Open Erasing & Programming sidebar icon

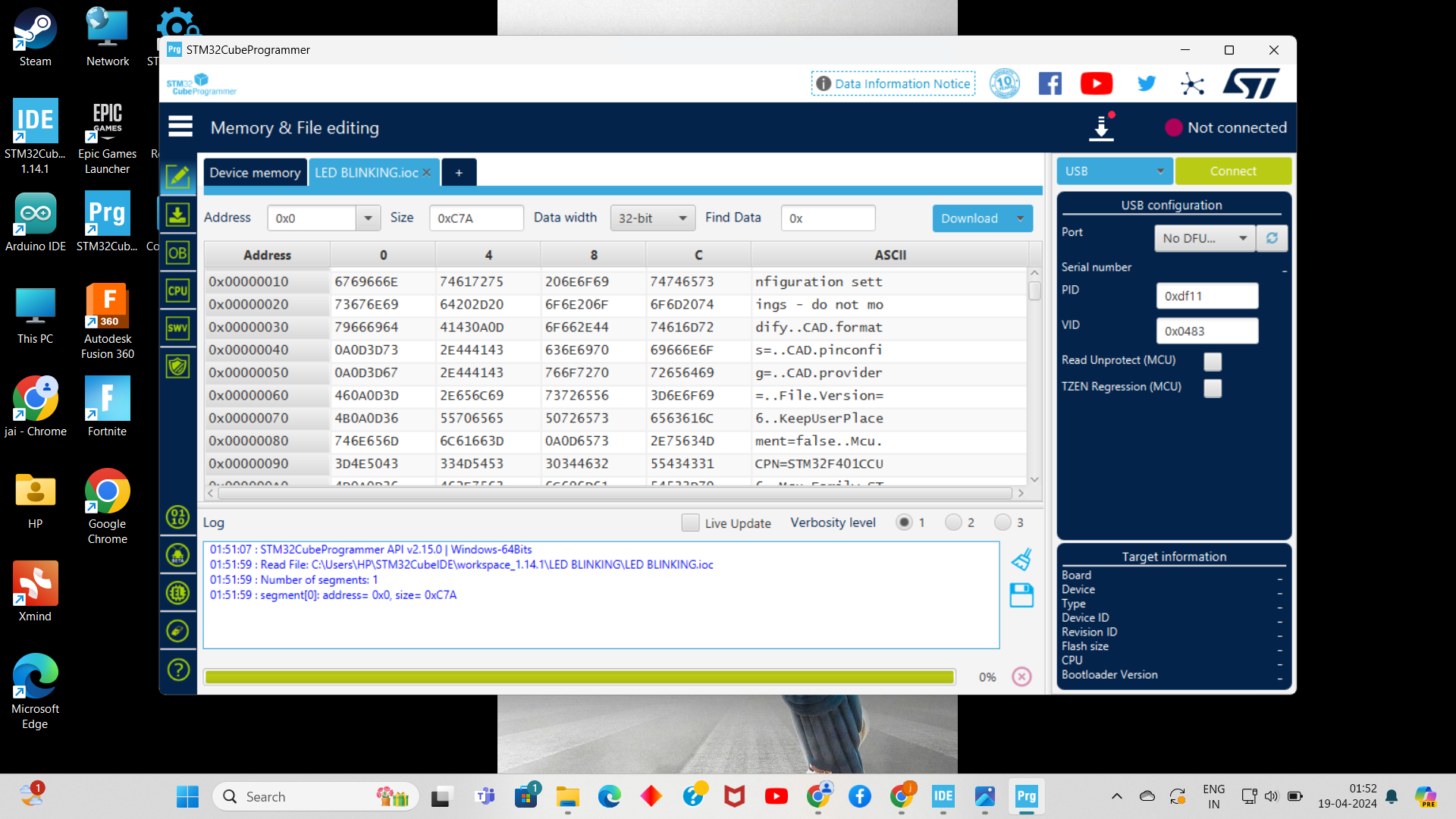[178, 215]
